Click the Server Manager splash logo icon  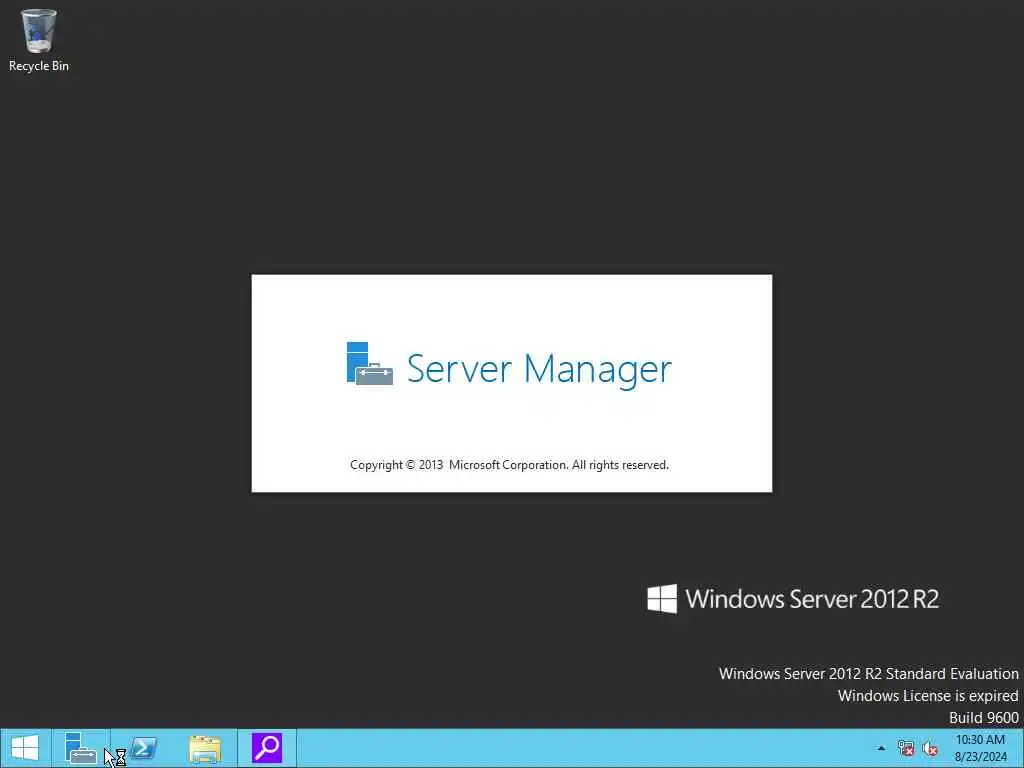(370, 364)
